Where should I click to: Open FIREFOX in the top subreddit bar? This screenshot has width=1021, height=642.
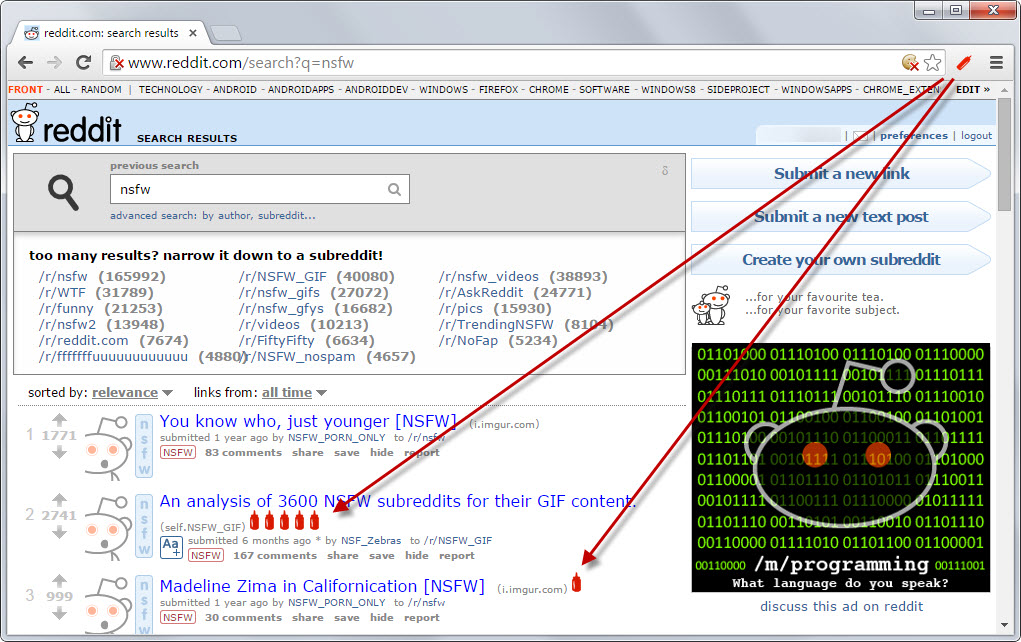pyautogui.click(x=499, y=89)
